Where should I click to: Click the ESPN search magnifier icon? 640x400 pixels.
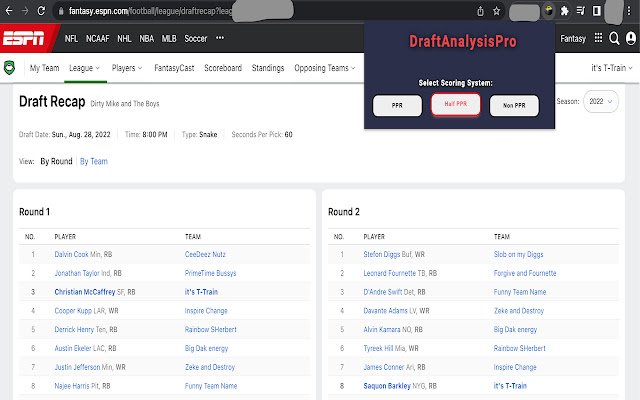click(614, 38)
